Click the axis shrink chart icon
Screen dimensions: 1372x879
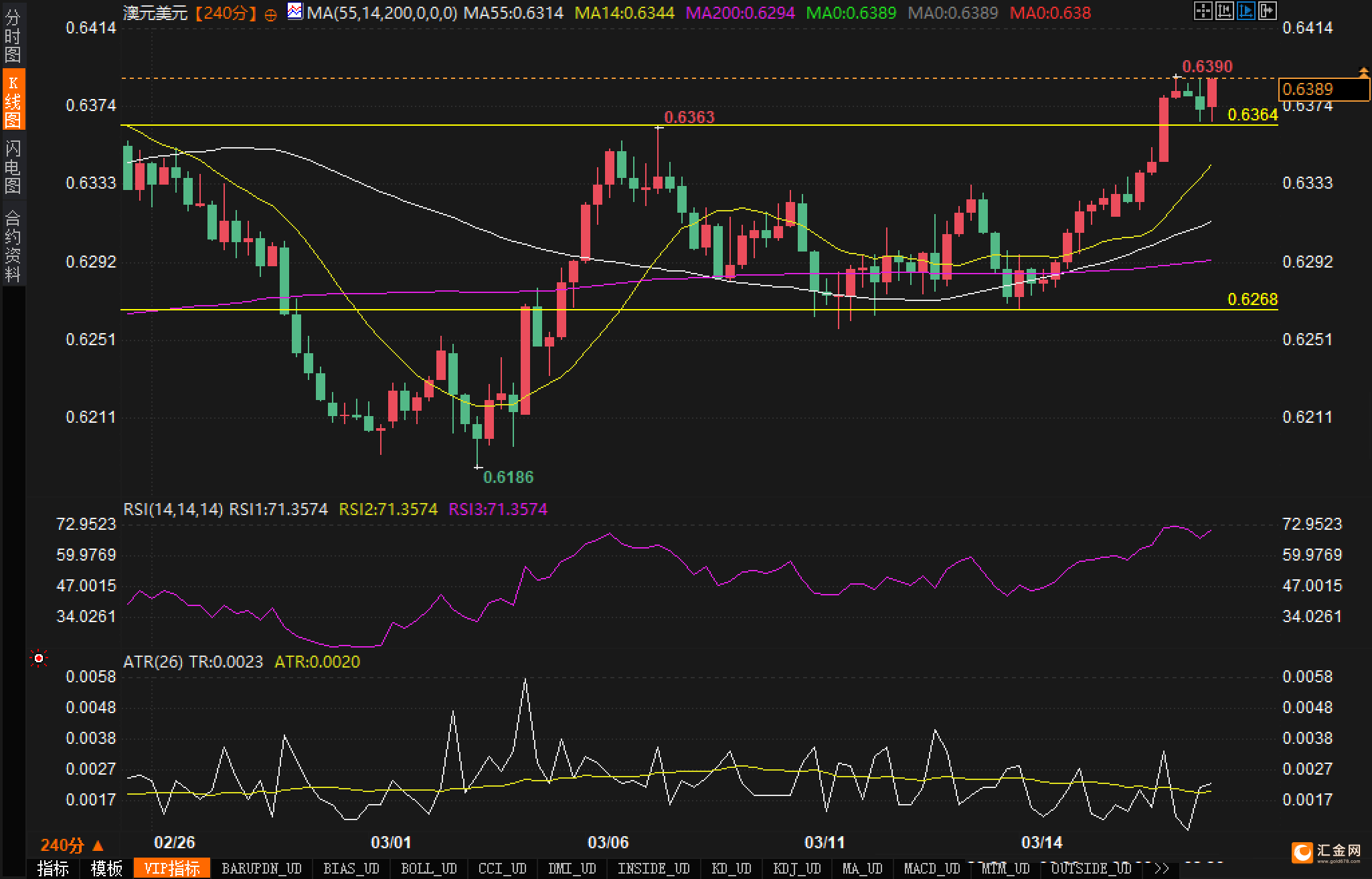[1224, 11]
